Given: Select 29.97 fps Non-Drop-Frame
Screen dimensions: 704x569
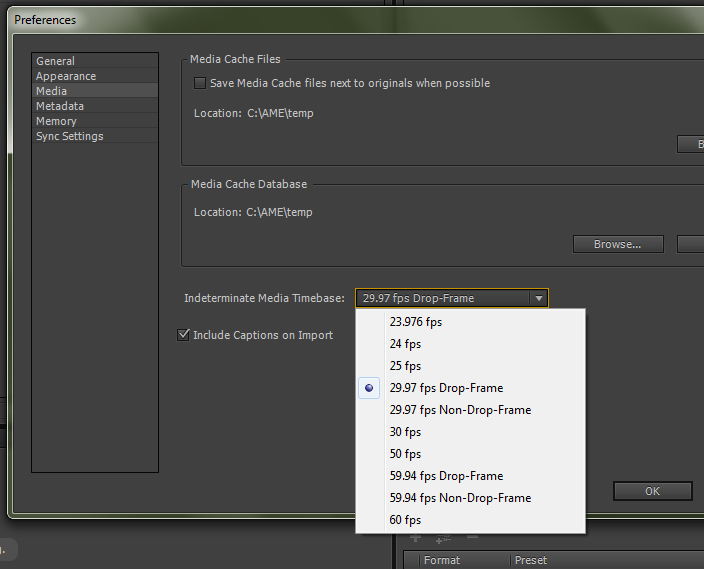Looking at the screenshot, I should (471, 410).
